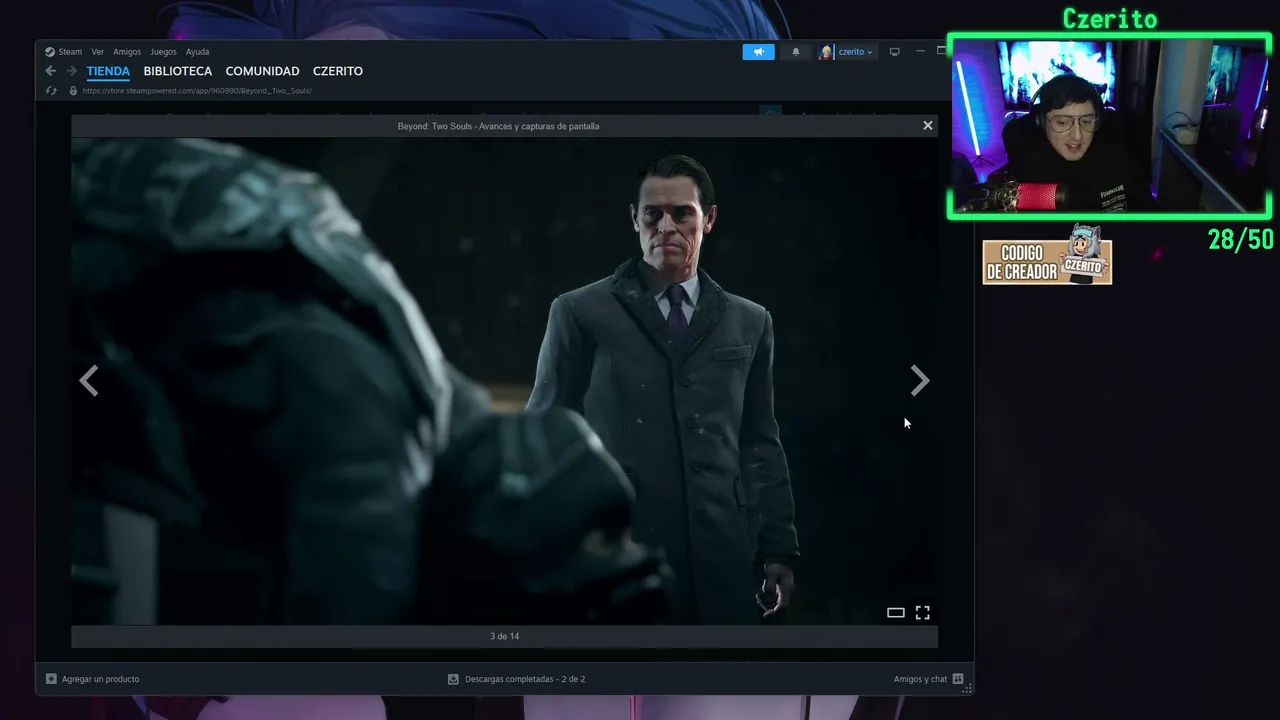Open the CZERITO profile tab

pyautogui.click(x=338, y=71)
